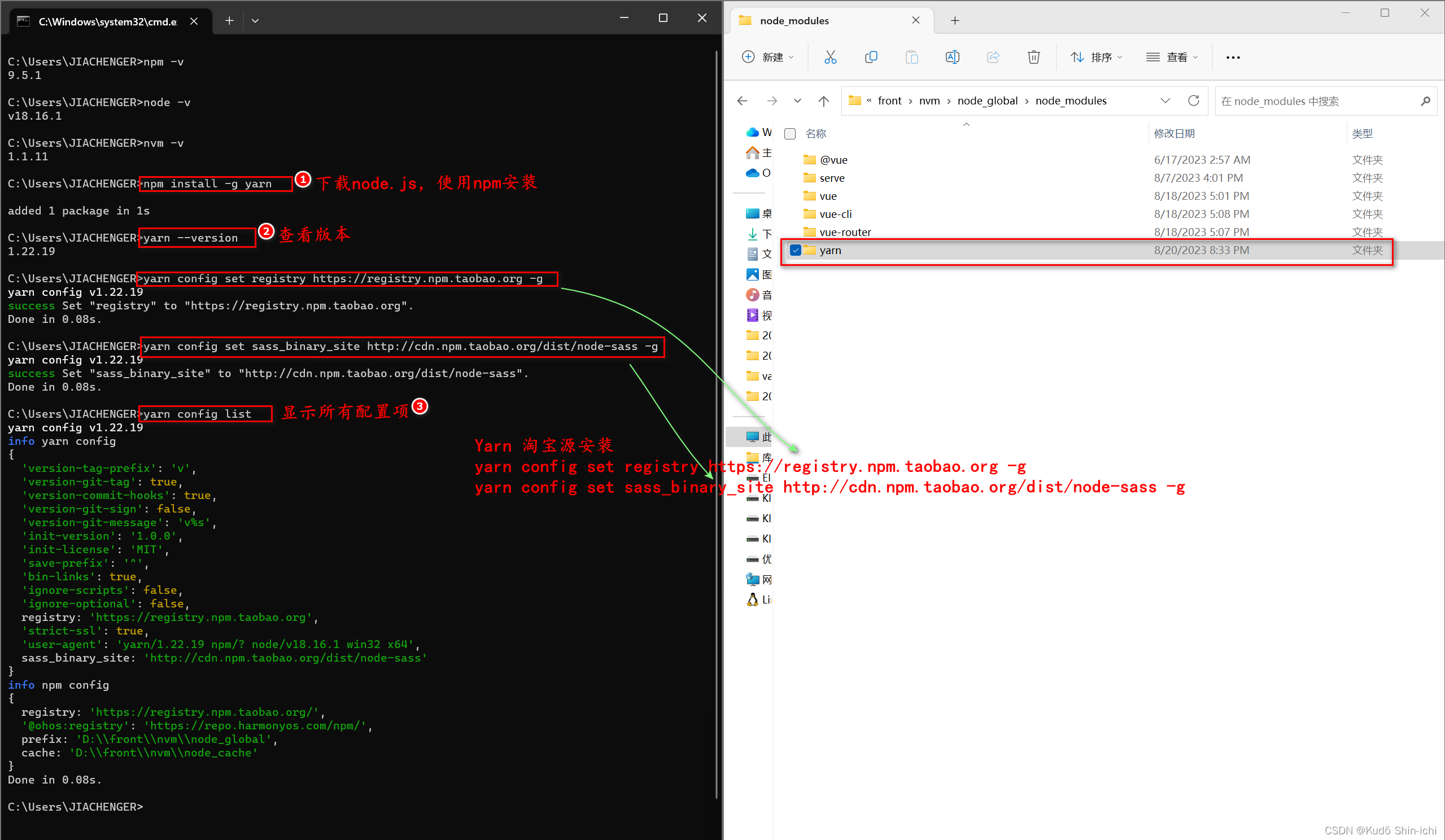Image resolution: width=1445 pixels, height=840 pixels.
Task: Open Pictures in the Explorer sidebar
Action: pos(758,275)
